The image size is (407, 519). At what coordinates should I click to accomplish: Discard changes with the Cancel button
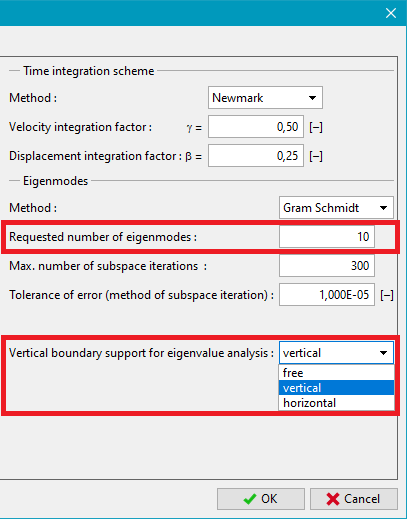tap(354, 499)
